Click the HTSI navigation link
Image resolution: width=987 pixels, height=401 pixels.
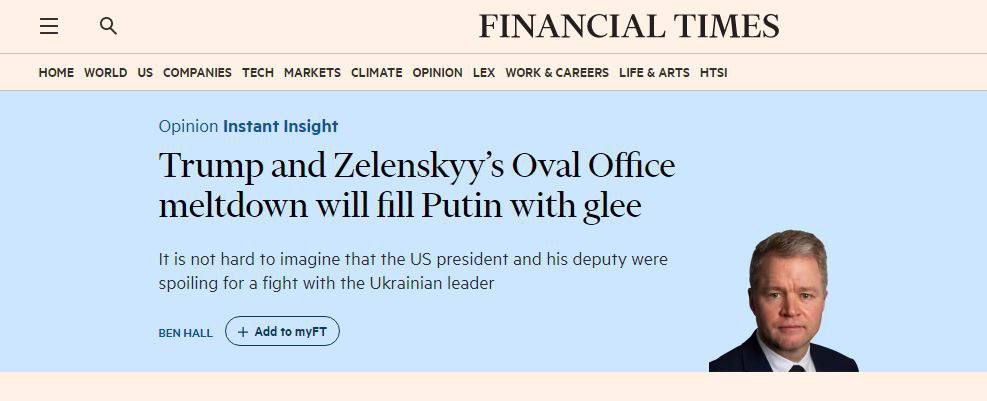714,73
